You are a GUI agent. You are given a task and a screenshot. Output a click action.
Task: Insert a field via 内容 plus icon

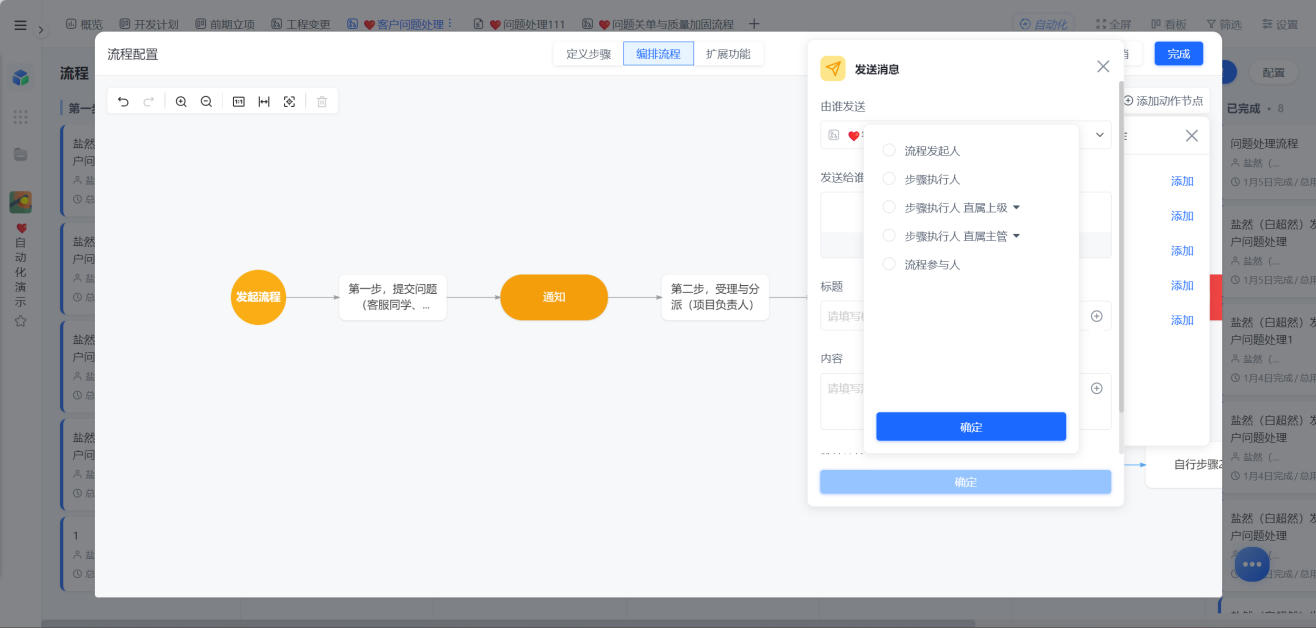click(1096, 388)
